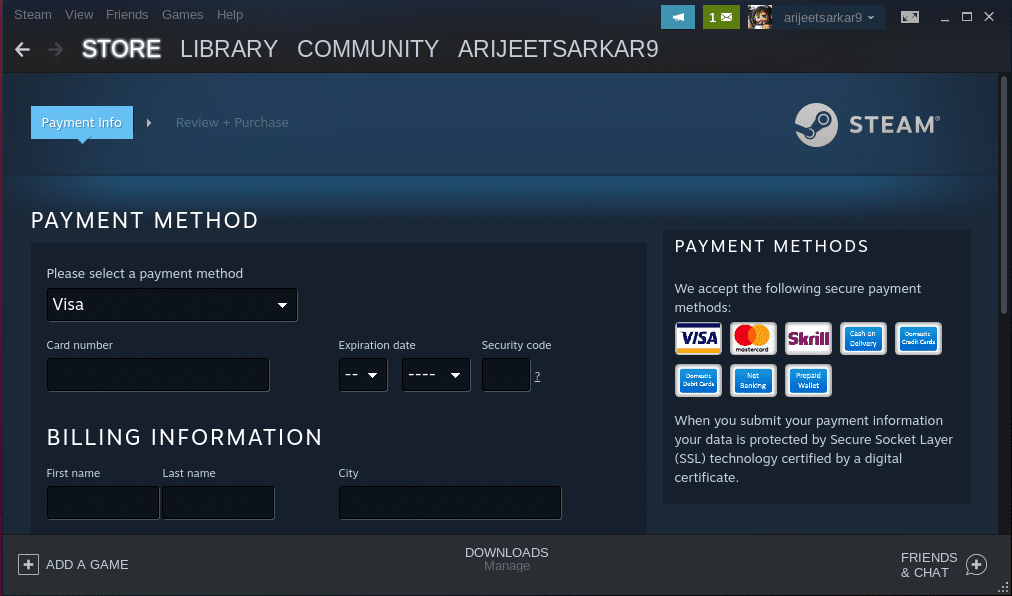Open the Games menu
This screenshot has height=596, width=1012.
pos(183,15)
